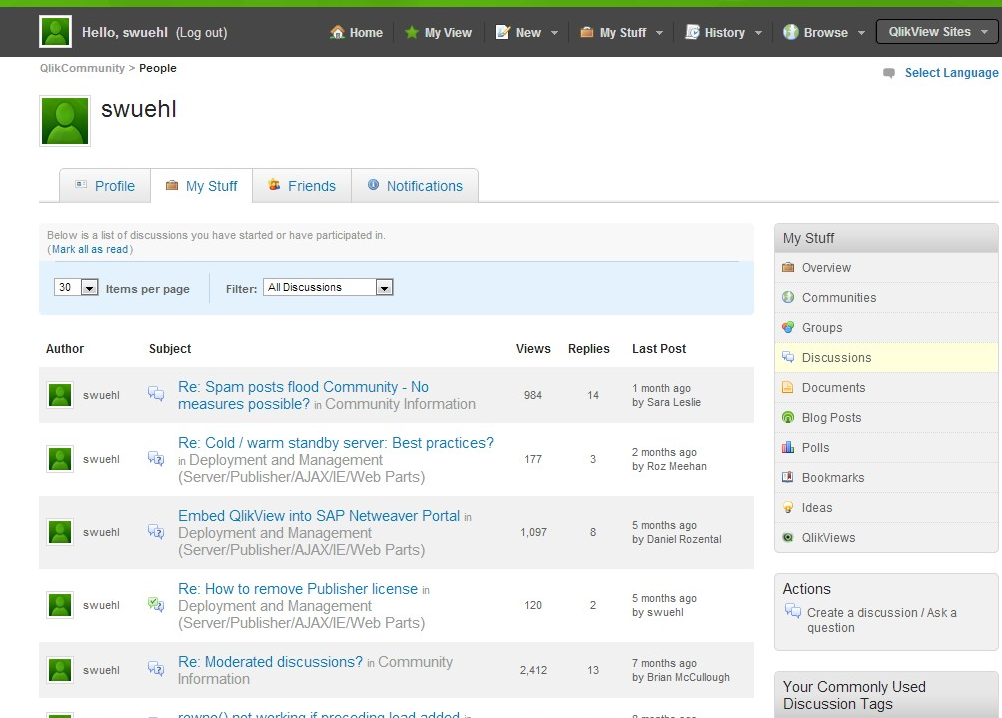Click the QlikViews icon in sidebar
The image size is (1002, 718).
click(x=788, y=537)
